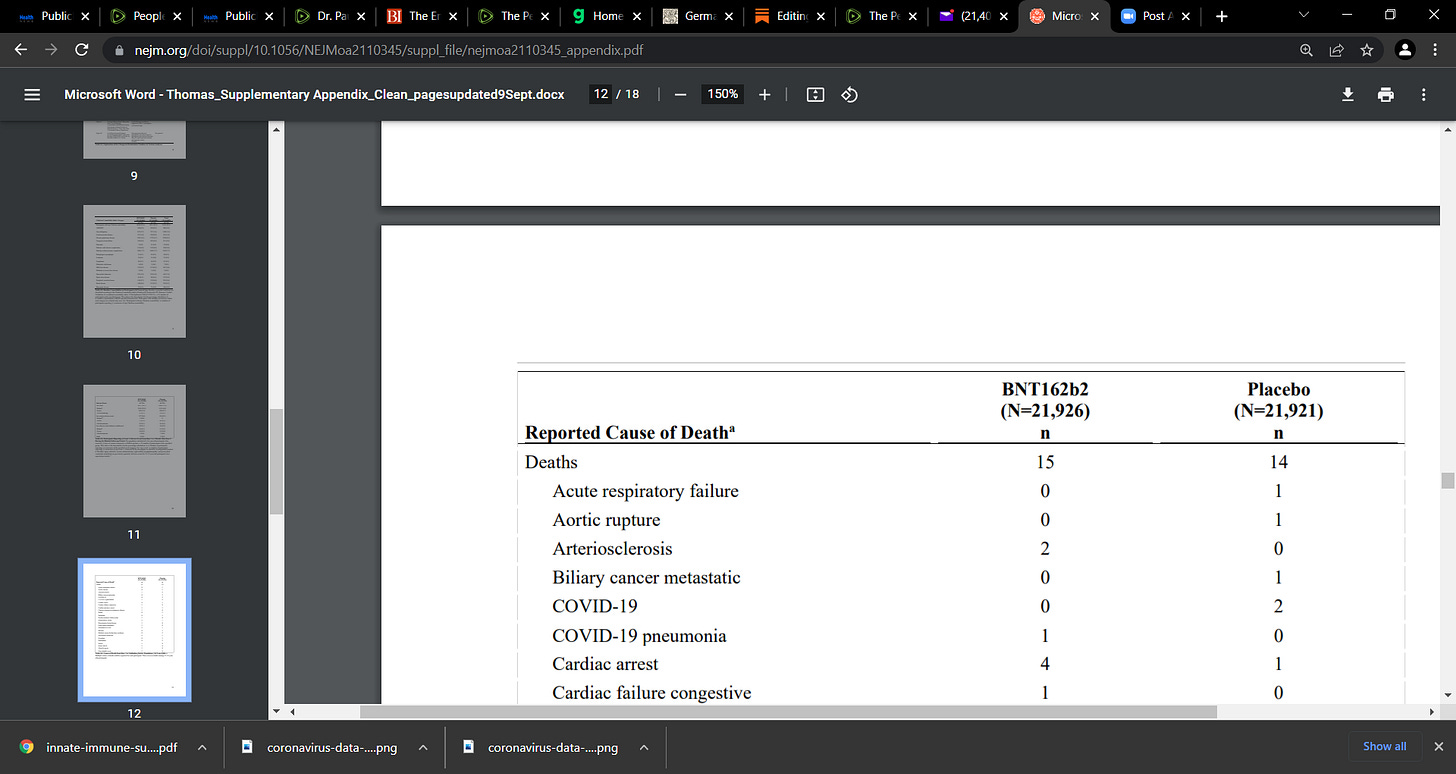
Task: Open a new browser tab
Action: coord(1221,16)
